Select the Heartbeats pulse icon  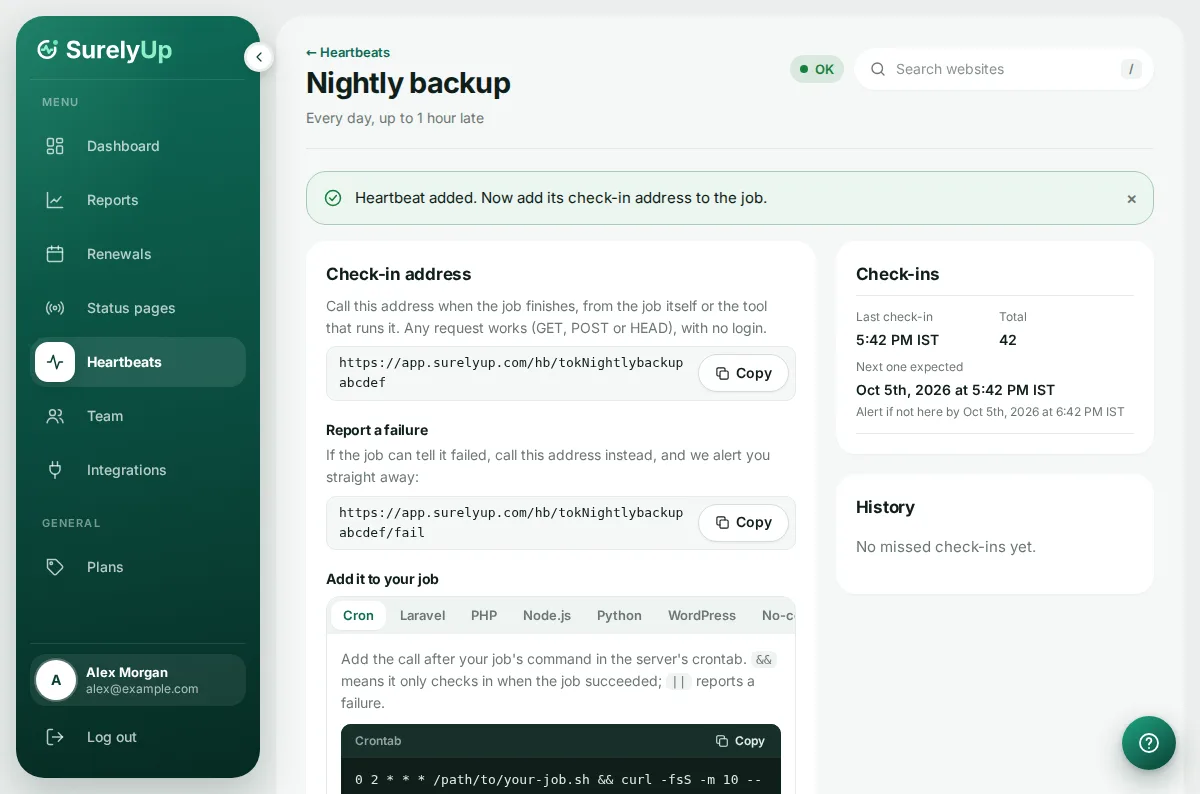tap(55, 362)
